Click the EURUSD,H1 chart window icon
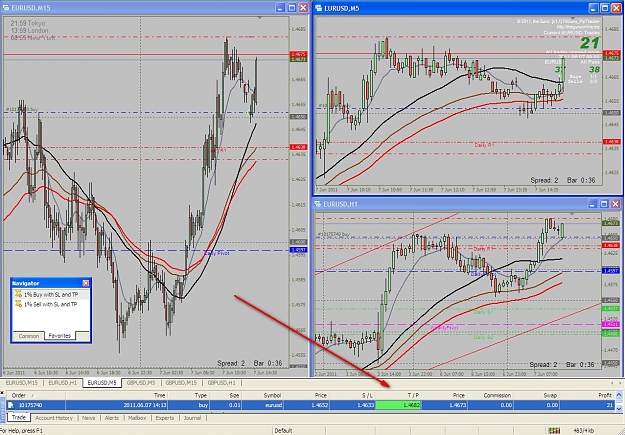Image resolution: width=625 pixels, height=435 pixels. pyautogui.click(x=318, y=204)
